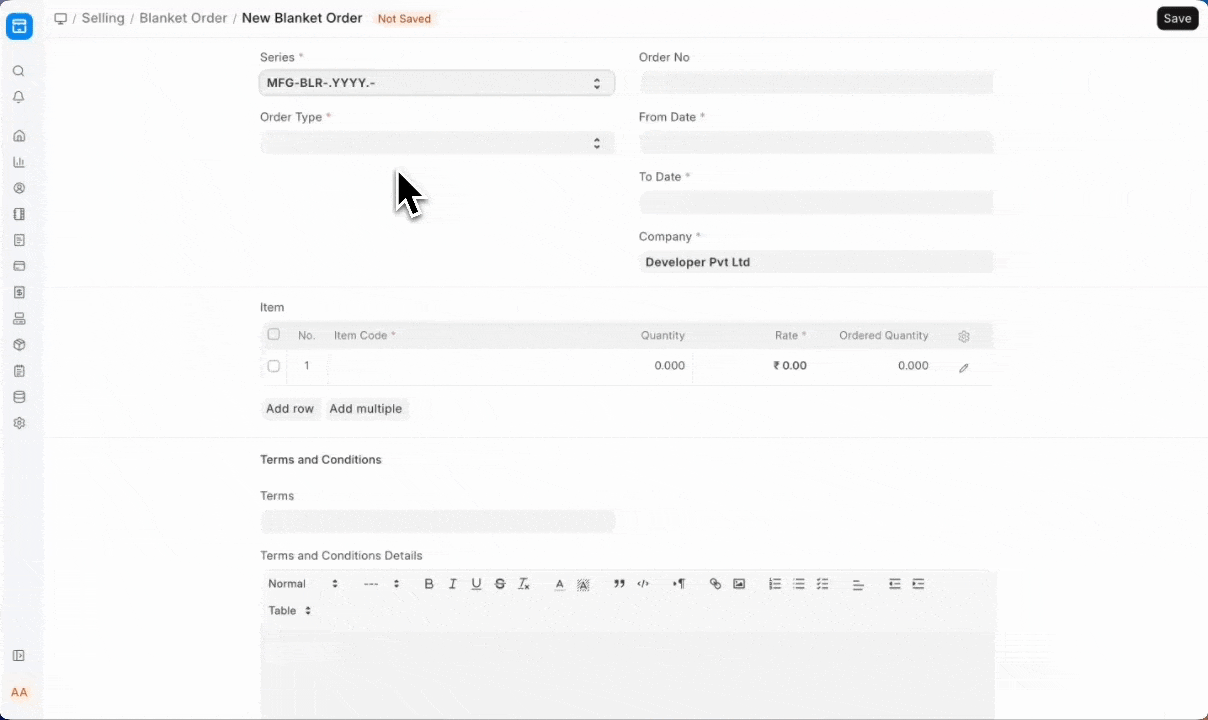Image resolution: width=1208 pixels, height=720 pixels.
Task: Navigate to Selling breadcrumb
Action: pos(103,18)
